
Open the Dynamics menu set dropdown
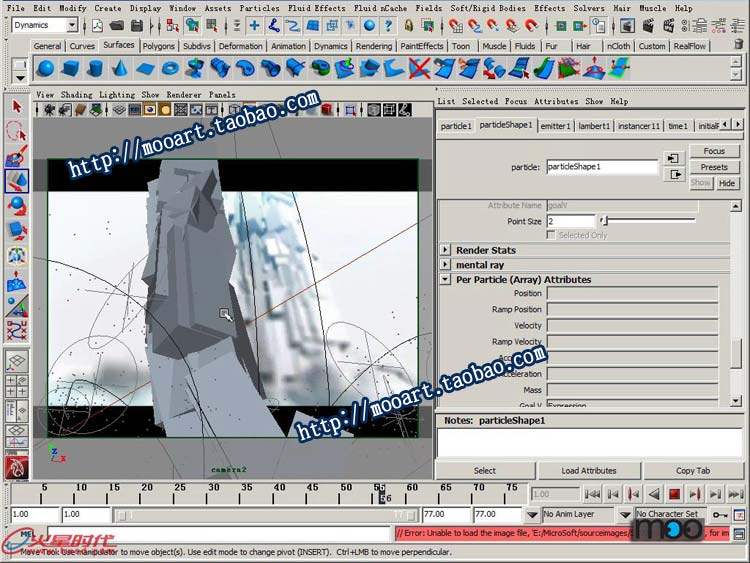tap(72, 25)
